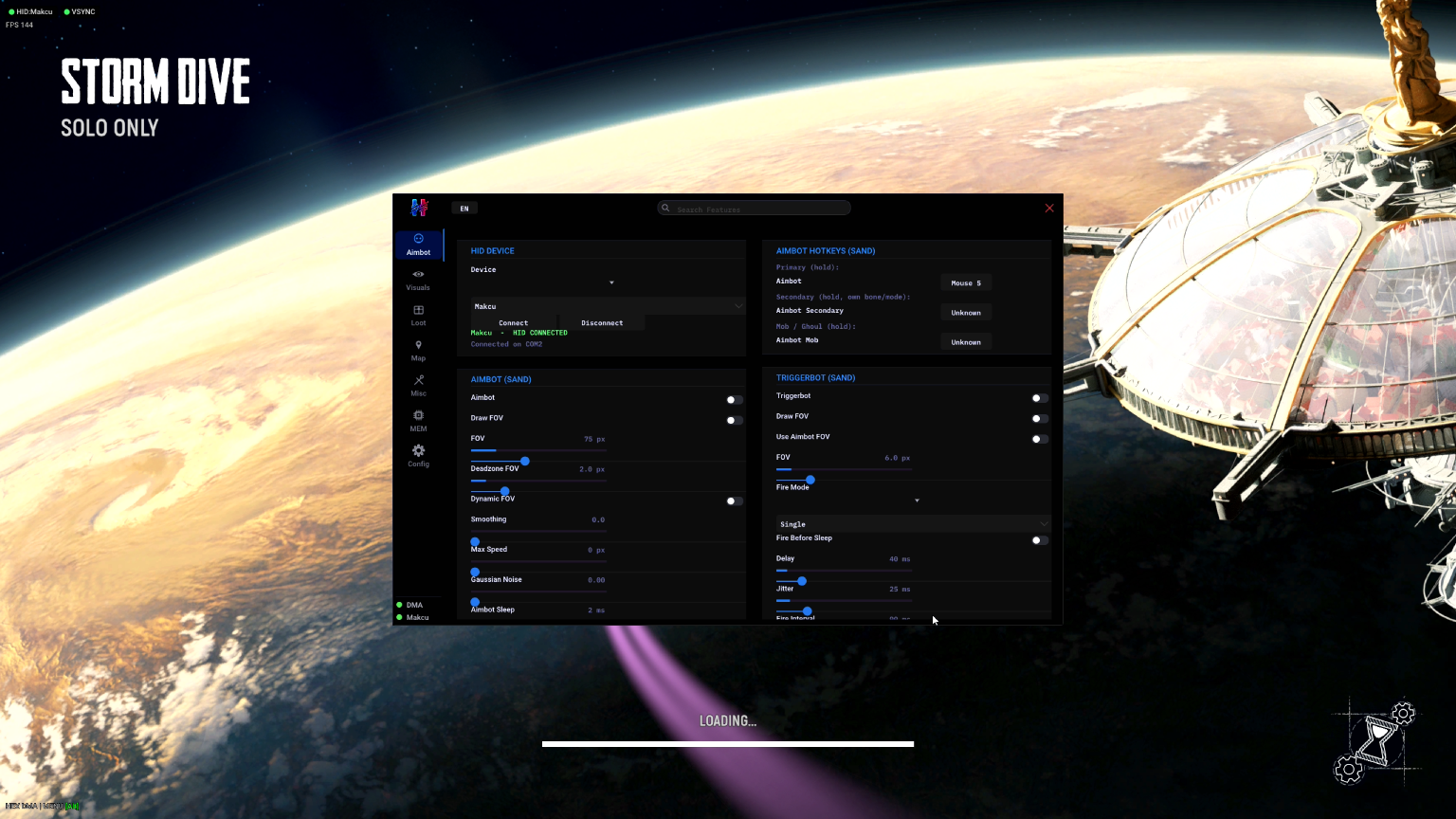Open the Makcu device dropdown
Screen dimensions: 1456x819
pos(608,306)
